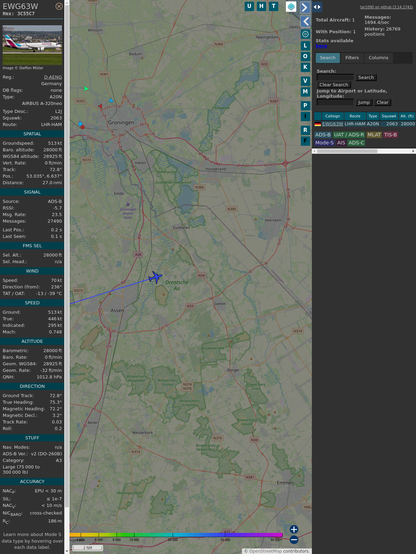Image resolution: width=416 pixels, height=554 pixels.
Task: Toggle the ADS-B source filter
Action: coord(323,135)
